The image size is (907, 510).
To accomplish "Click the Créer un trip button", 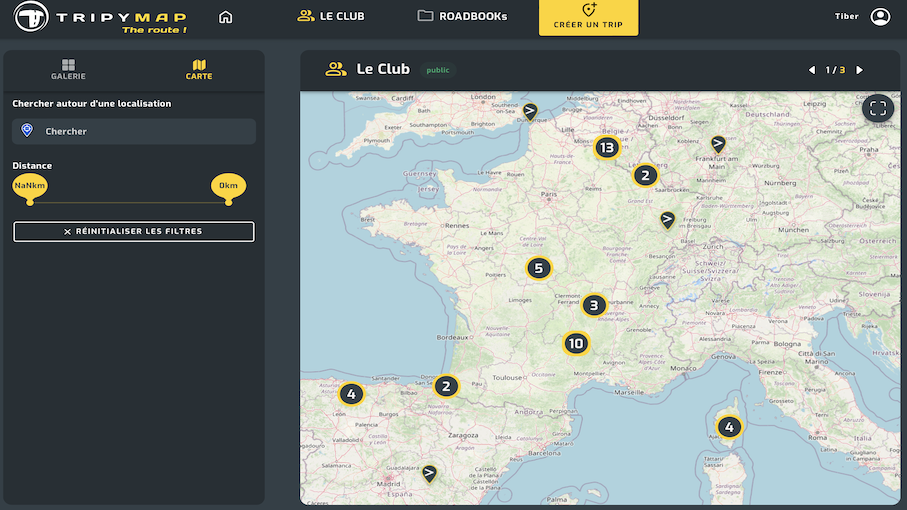I will click(x=588, y=17).
